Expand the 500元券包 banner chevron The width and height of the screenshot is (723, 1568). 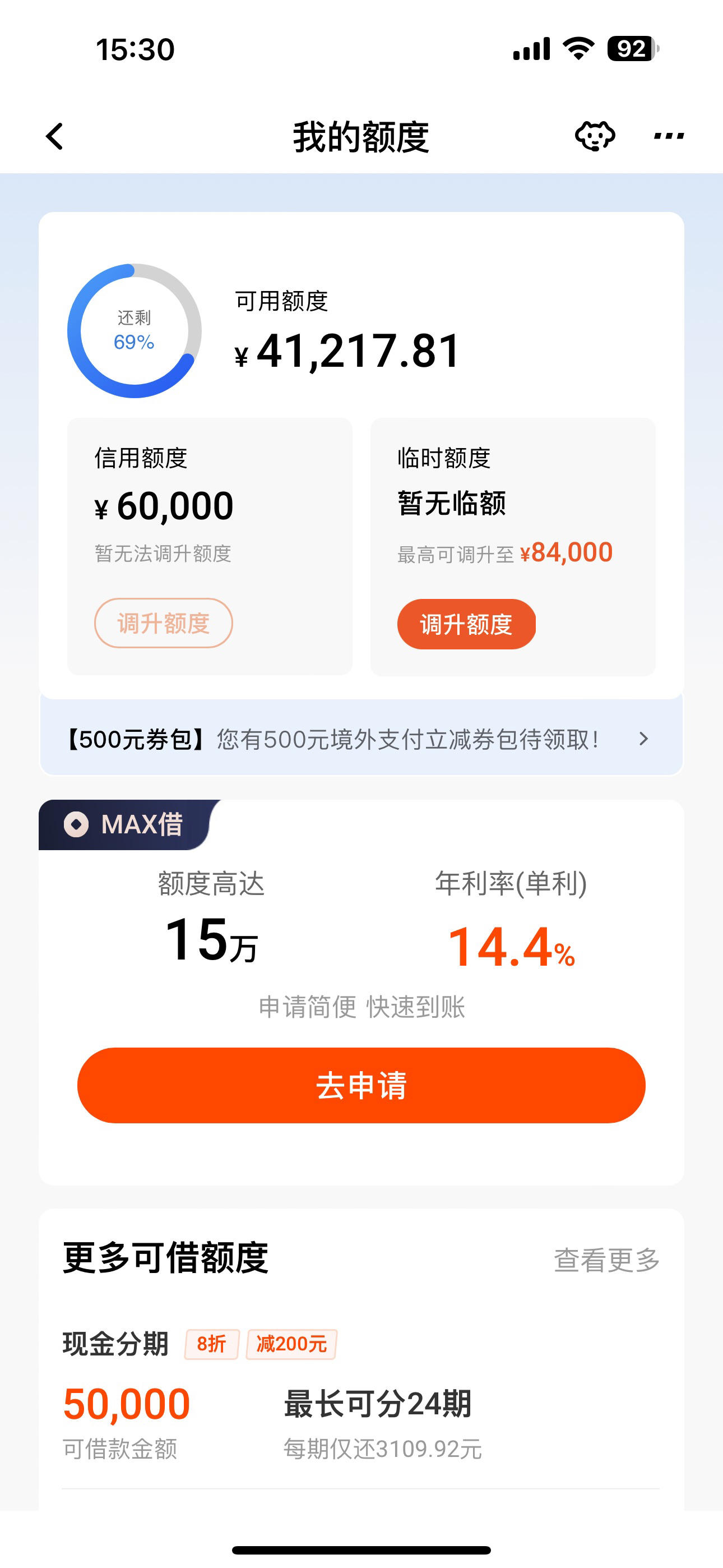point(643,739)
